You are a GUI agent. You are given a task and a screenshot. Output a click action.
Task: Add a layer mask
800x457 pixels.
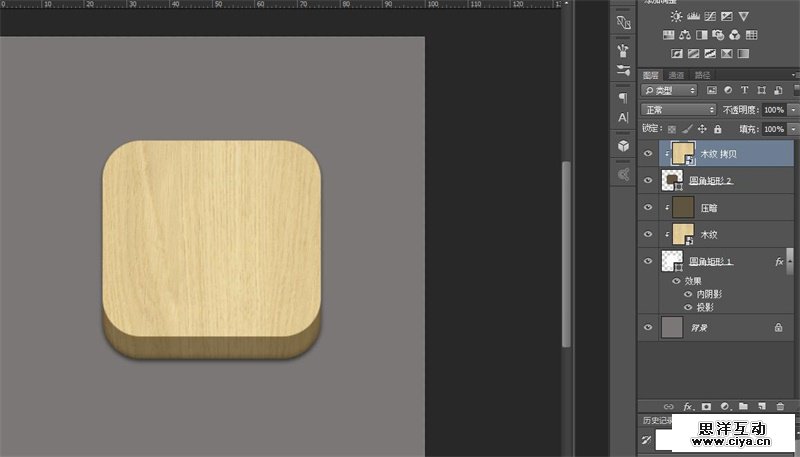click(x=706, y=407)
